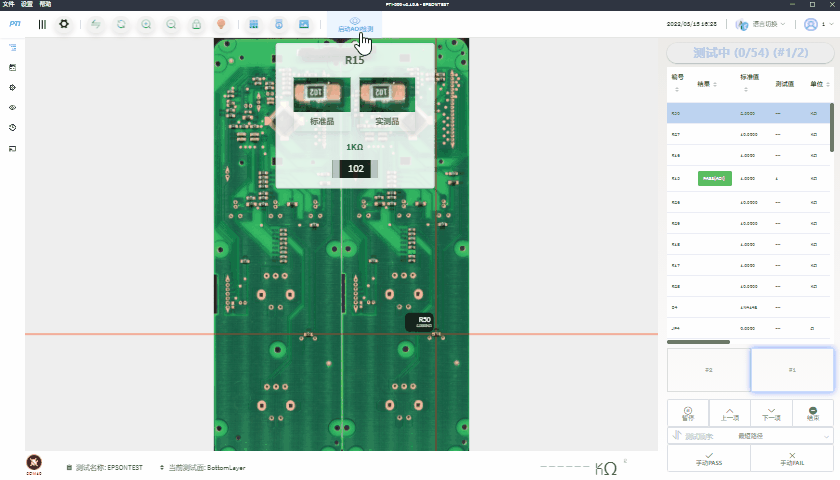Viewport: 840px width, 480px height.
Task: Open the 文件 menu
Action: [x=9, y=5]
